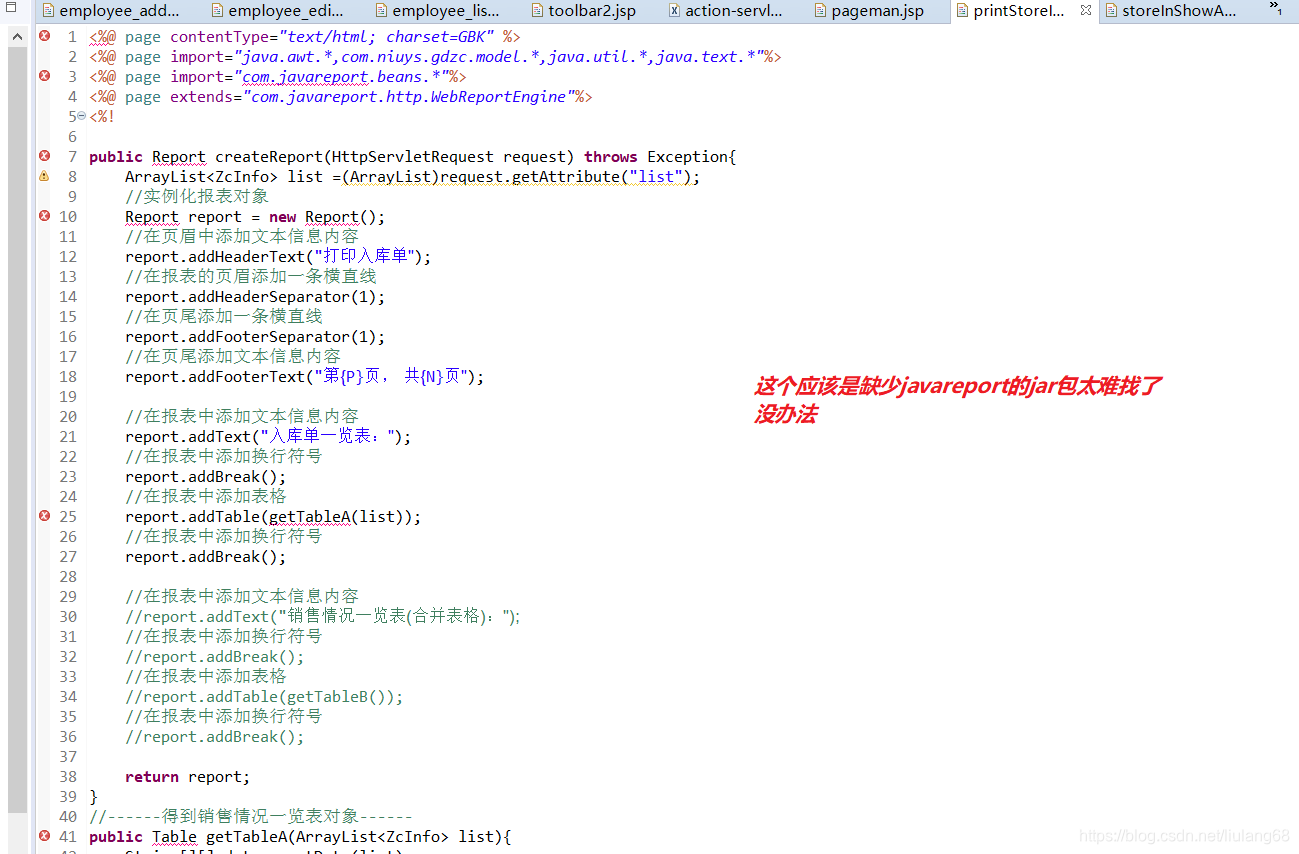Screen dimensions: 1299x854
Task: Click the scroll-up arrow of the left scrollbar
Action: (17, 37)
